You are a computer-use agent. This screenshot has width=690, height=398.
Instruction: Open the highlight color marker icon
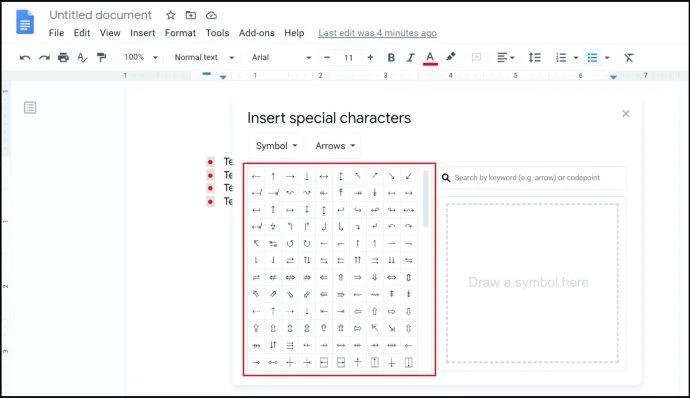(x=451, y=57)
